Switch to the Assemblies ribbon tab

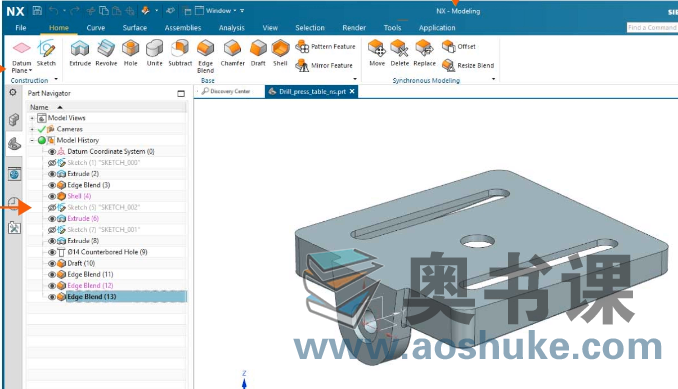[182, 28]
